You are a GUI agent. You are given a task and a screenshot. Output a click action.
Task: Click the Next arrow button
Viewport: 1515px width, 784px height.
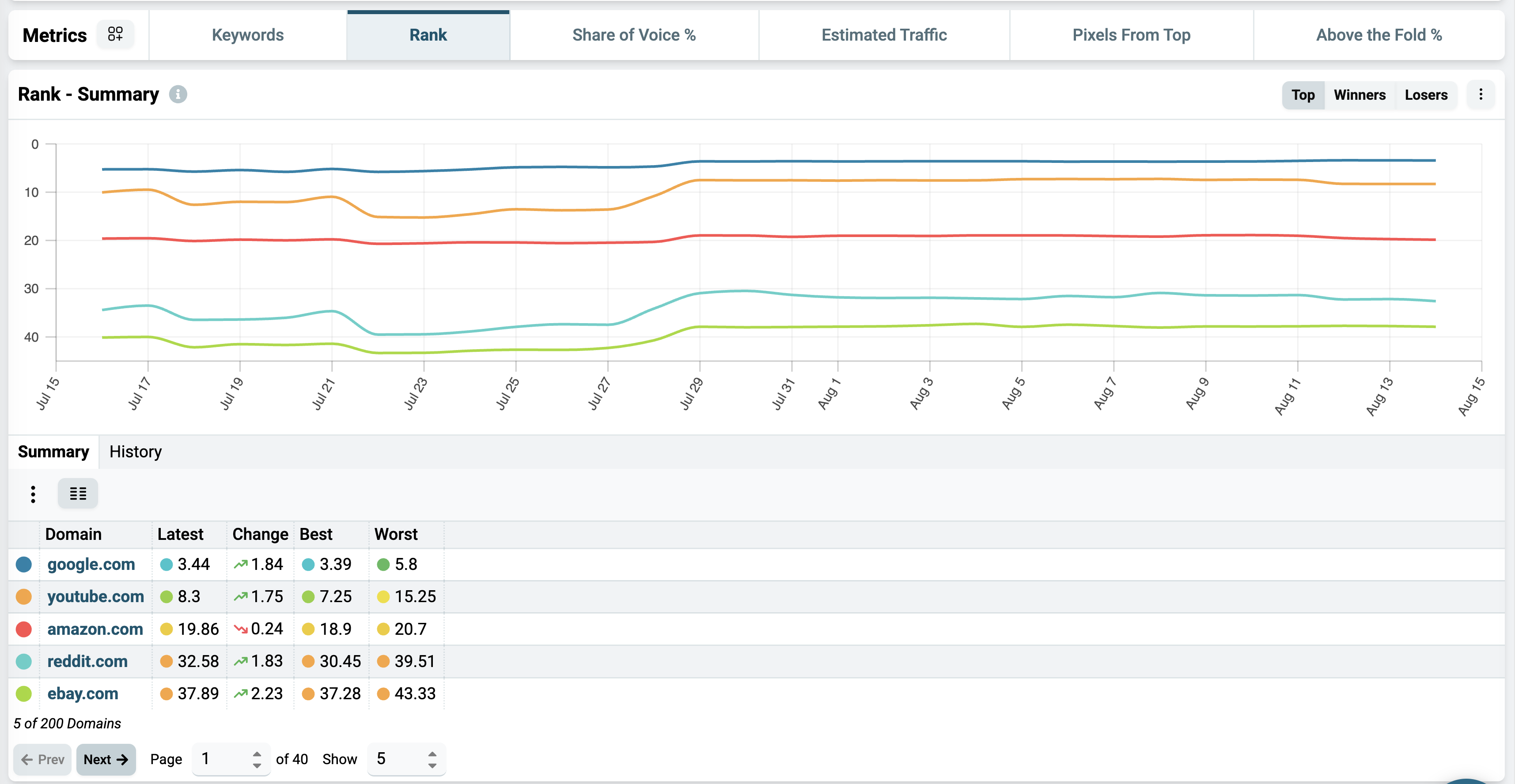coord(106,759)
